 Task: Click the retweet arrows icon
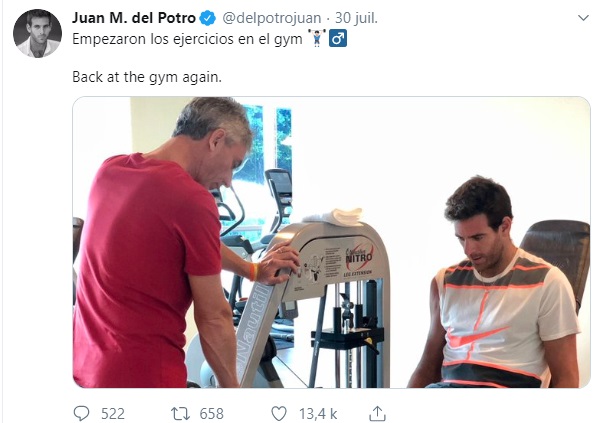click(180, 413)
